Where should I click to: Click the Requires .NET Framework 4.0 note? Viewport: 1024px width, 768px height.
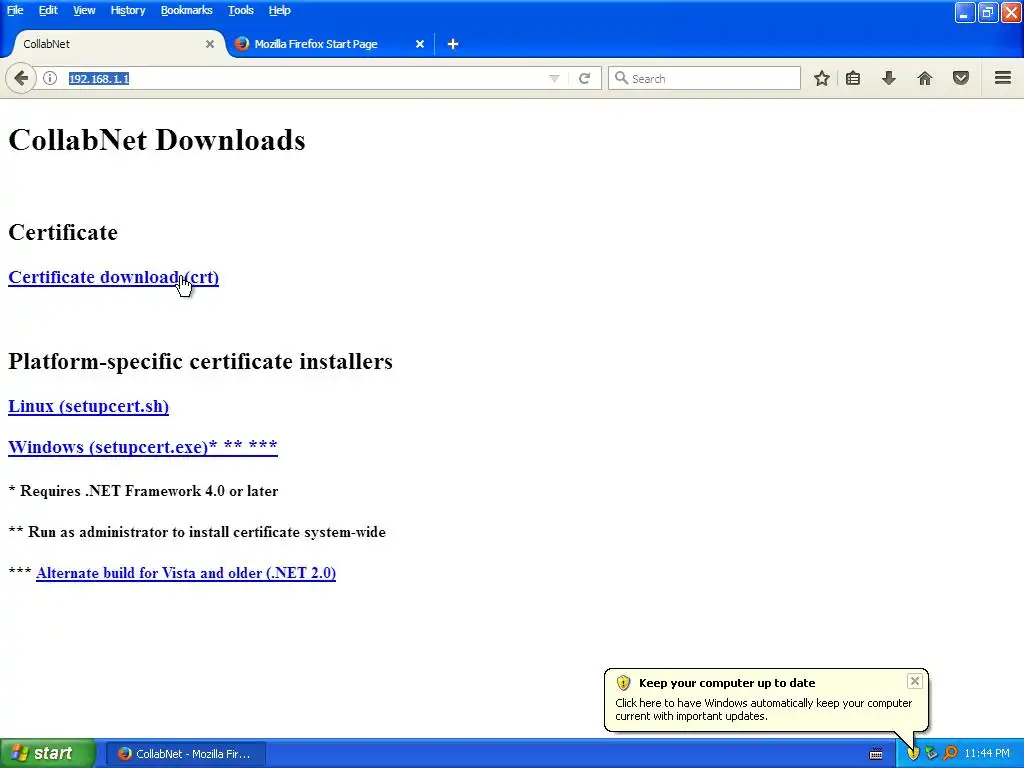coord(143,491)
